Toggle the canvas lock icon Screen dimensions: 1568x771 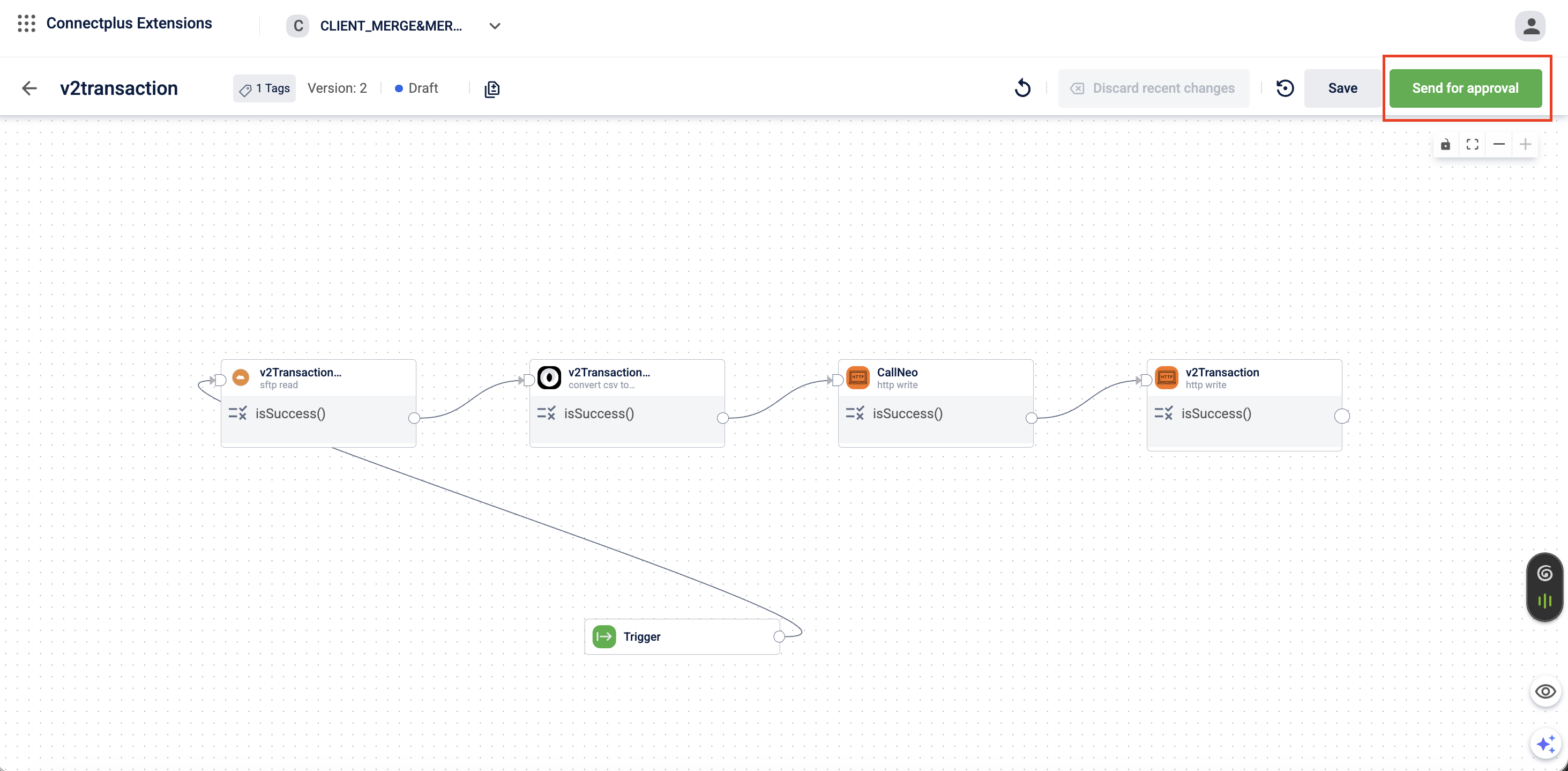click(1446, 144)
